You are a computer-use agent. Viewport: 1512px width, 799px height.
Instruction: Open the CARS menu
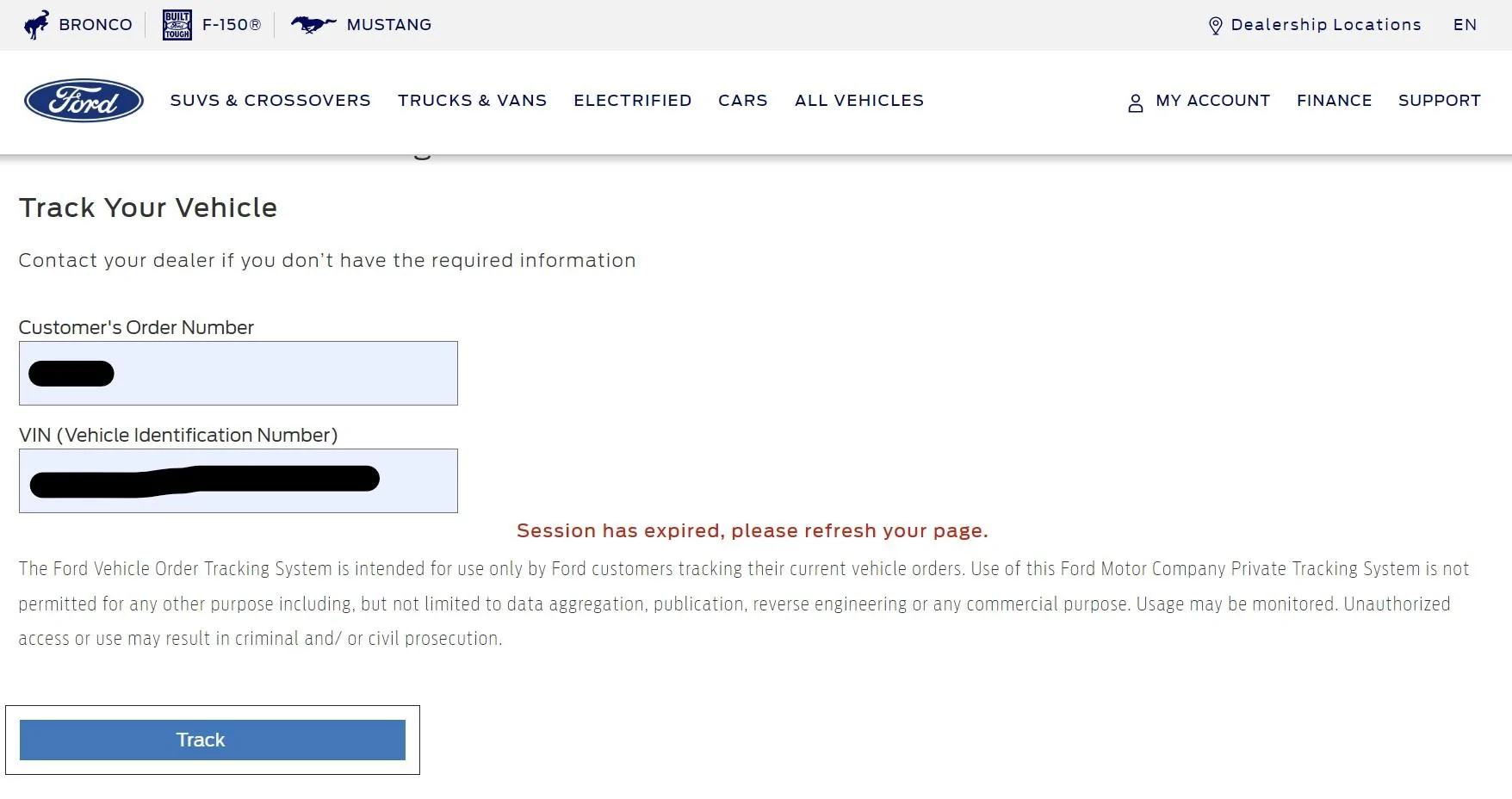741,101
